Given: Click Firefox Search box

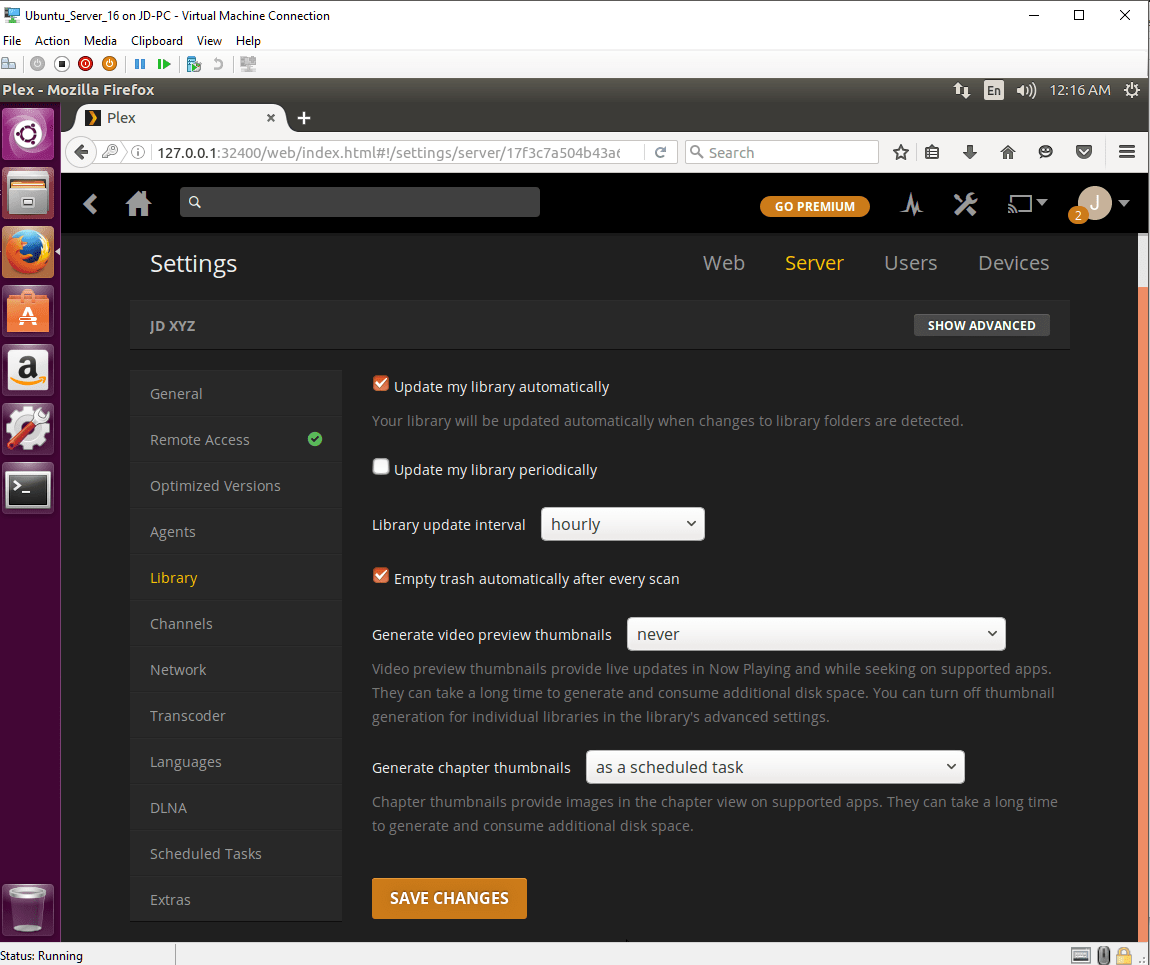Looking at the screenshot, I should click(x=782, y=152).
